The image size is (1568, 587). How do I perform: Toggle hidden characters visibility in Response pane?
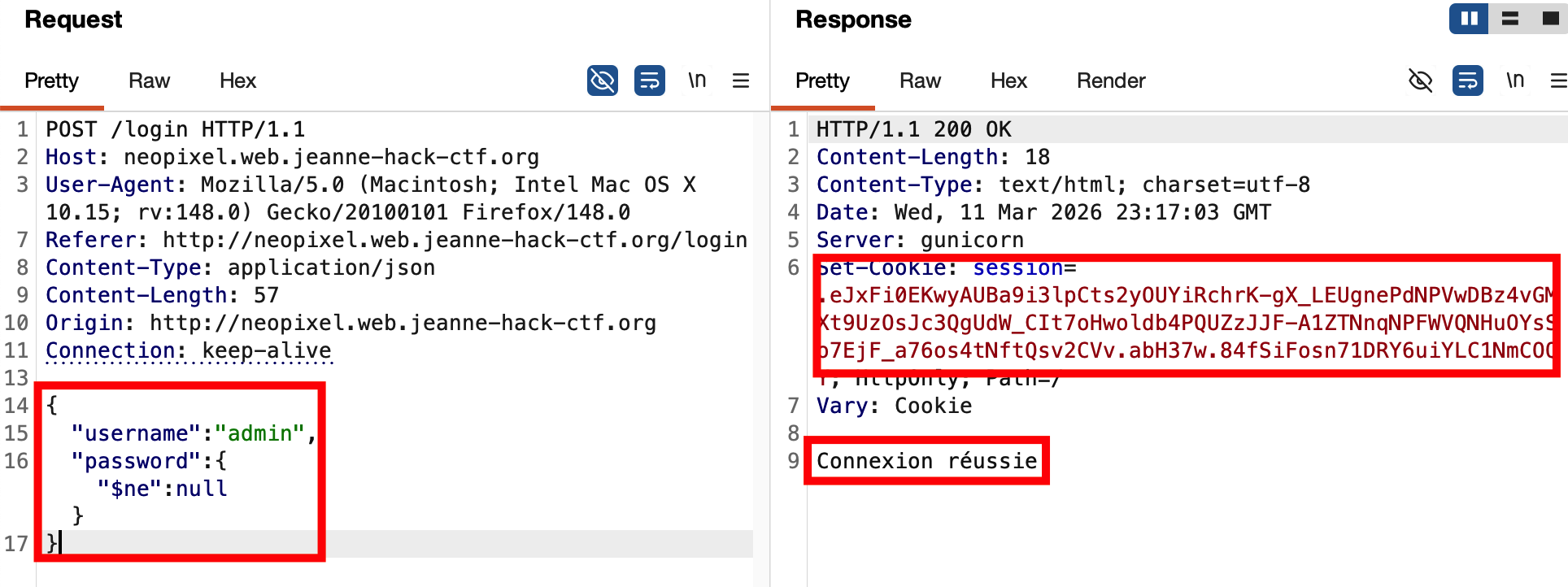click(x=1421, y=80)
